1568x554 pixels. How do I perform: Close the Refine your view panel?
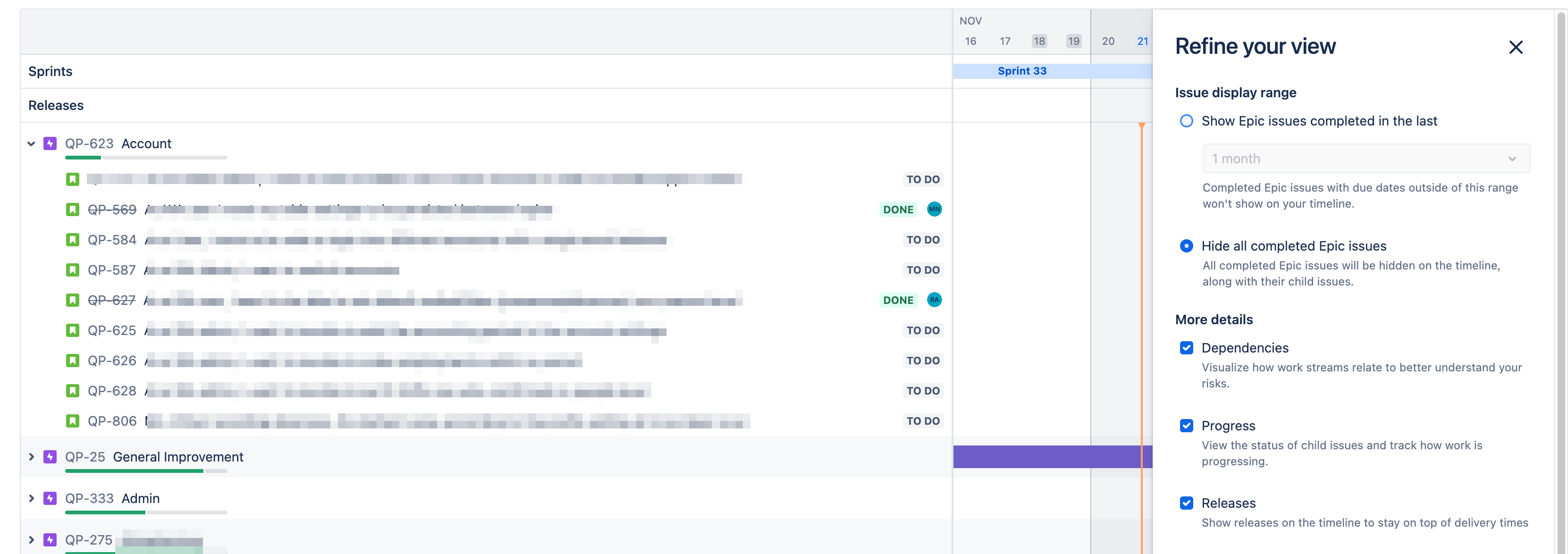1515,47
